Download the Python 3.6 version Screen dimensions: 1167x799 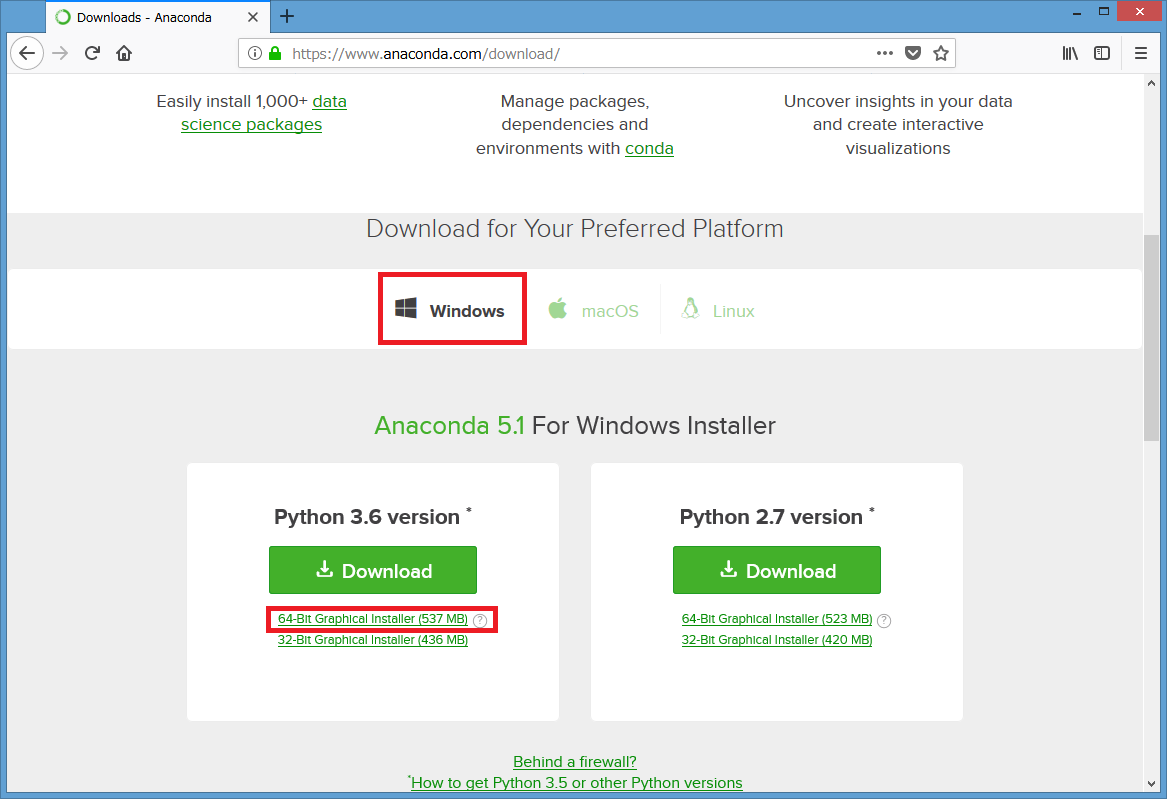coord(373,570)
